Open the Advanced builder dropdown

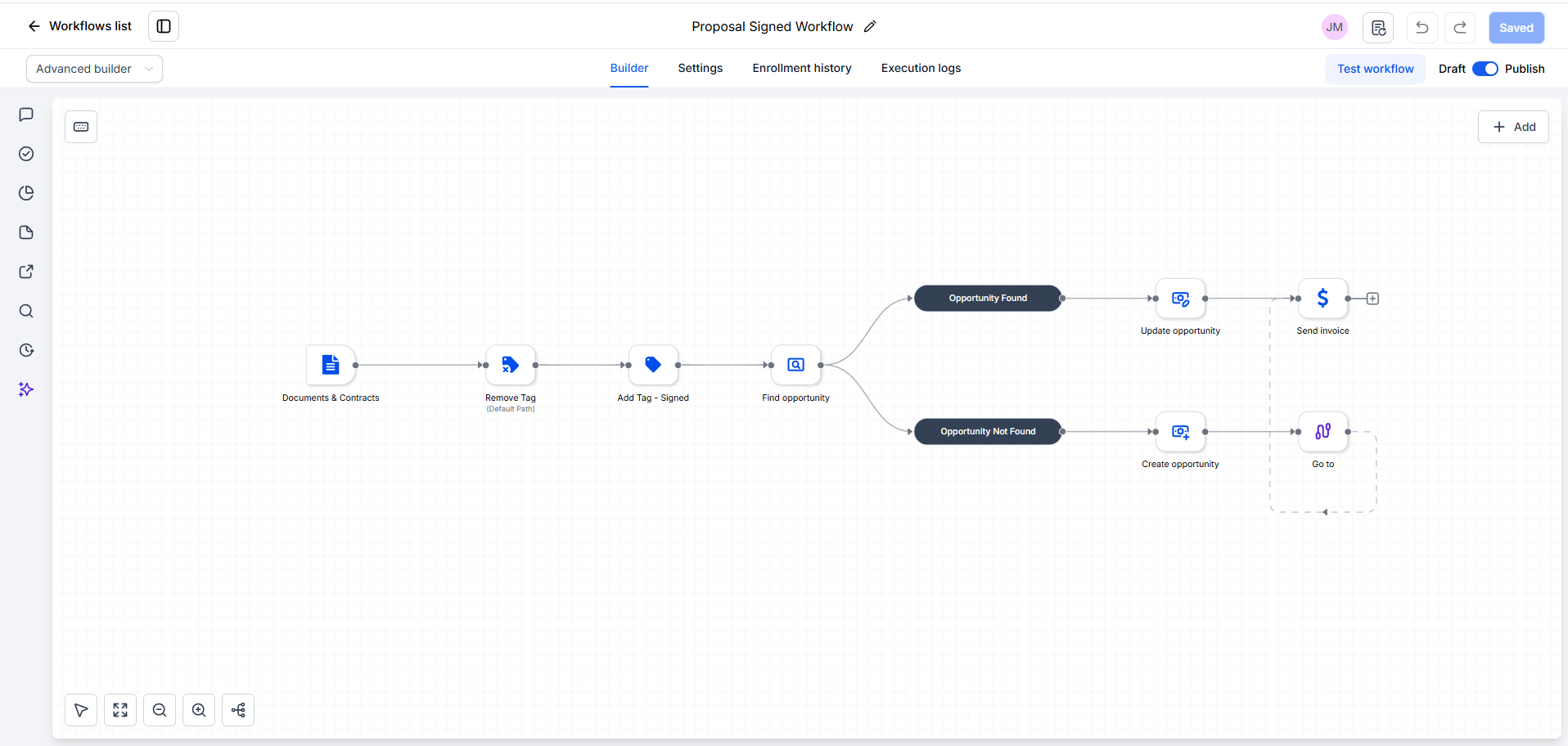point(94,69)
